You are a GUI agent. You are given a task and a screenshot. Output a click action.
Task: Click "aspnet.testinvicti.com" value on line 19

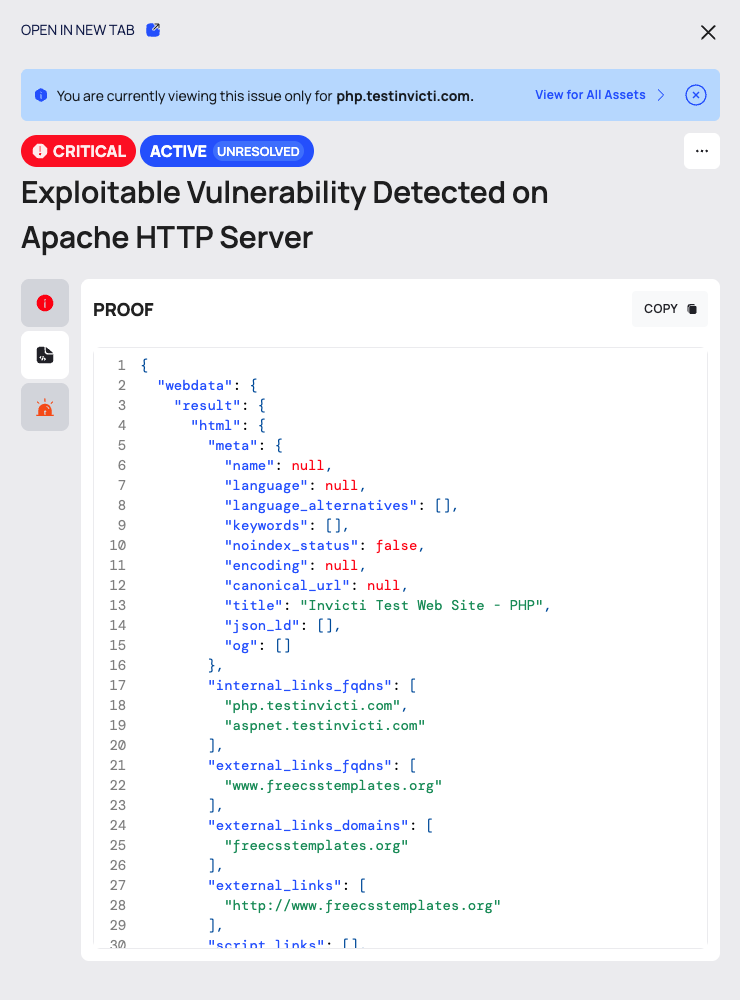tap(325, 726)
